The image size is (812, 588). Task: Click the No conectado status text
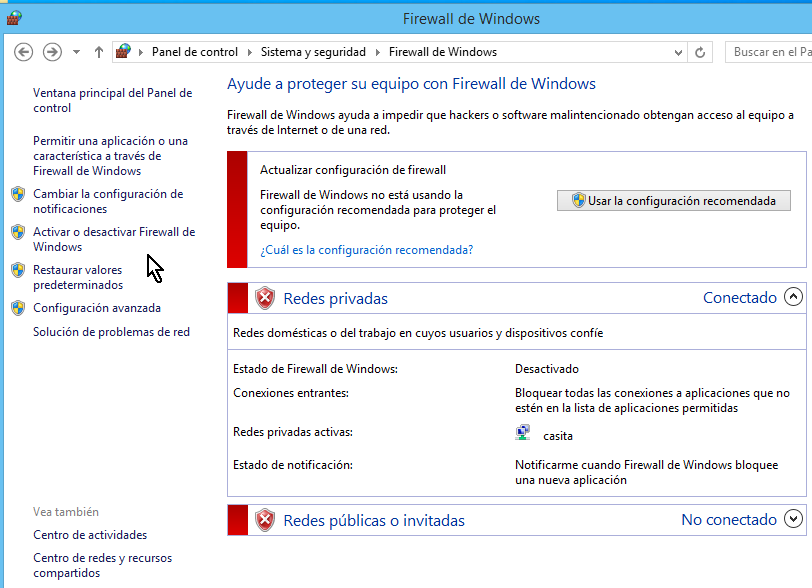(729, 519)
